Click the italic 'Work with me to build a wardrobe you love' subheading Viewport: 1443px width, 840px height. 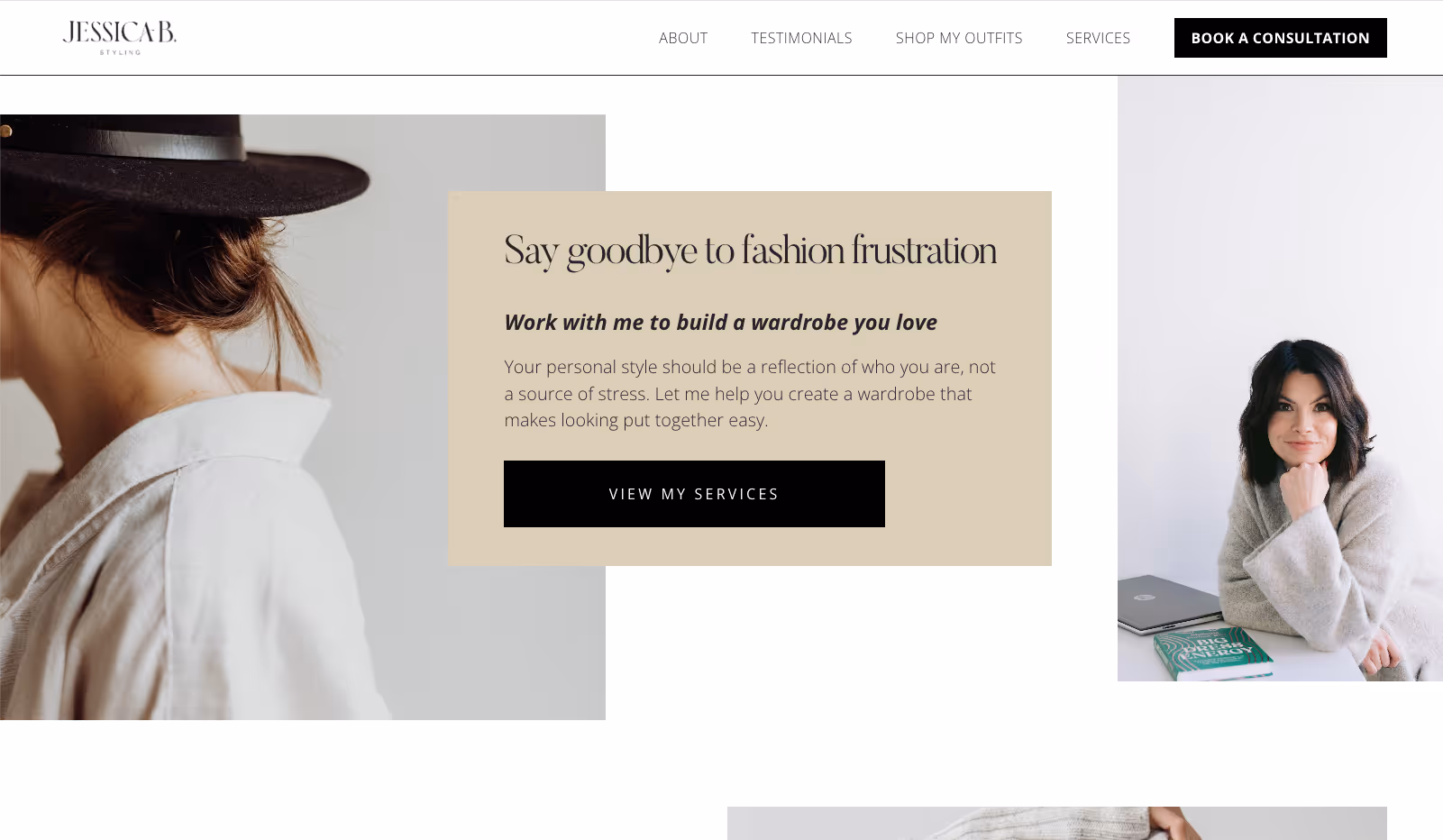coord(720,323)
